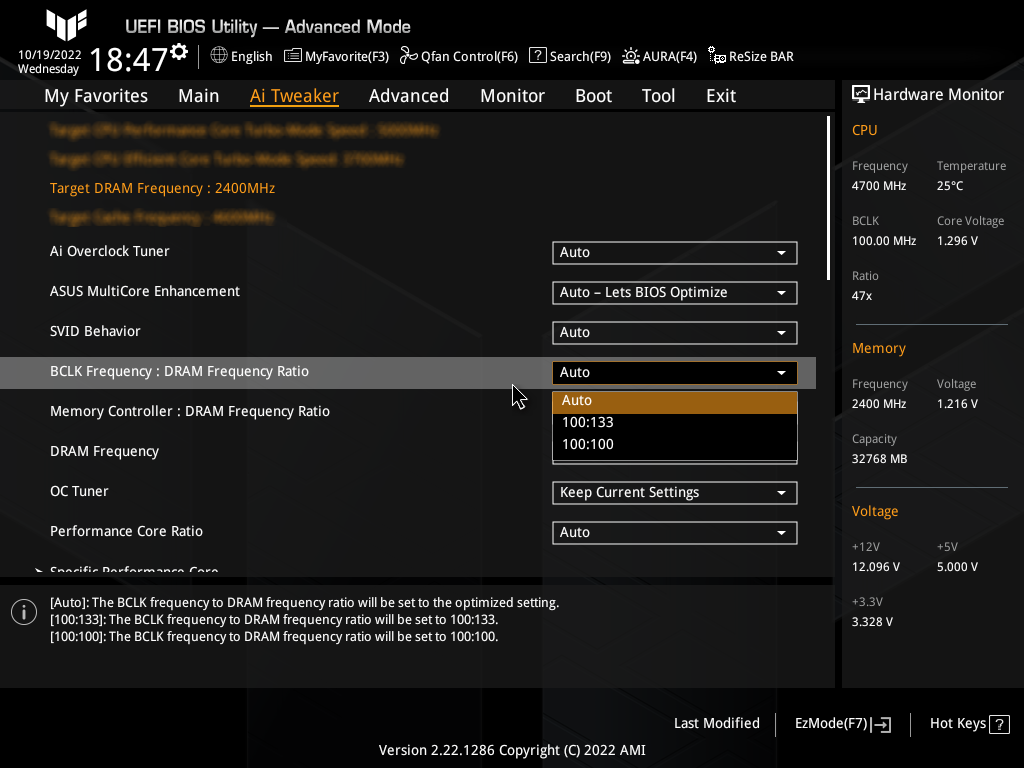Toggle ReSize BAR feature
Image resolution: width=1024 pixels, height=768 pixels.
(750, 56)
